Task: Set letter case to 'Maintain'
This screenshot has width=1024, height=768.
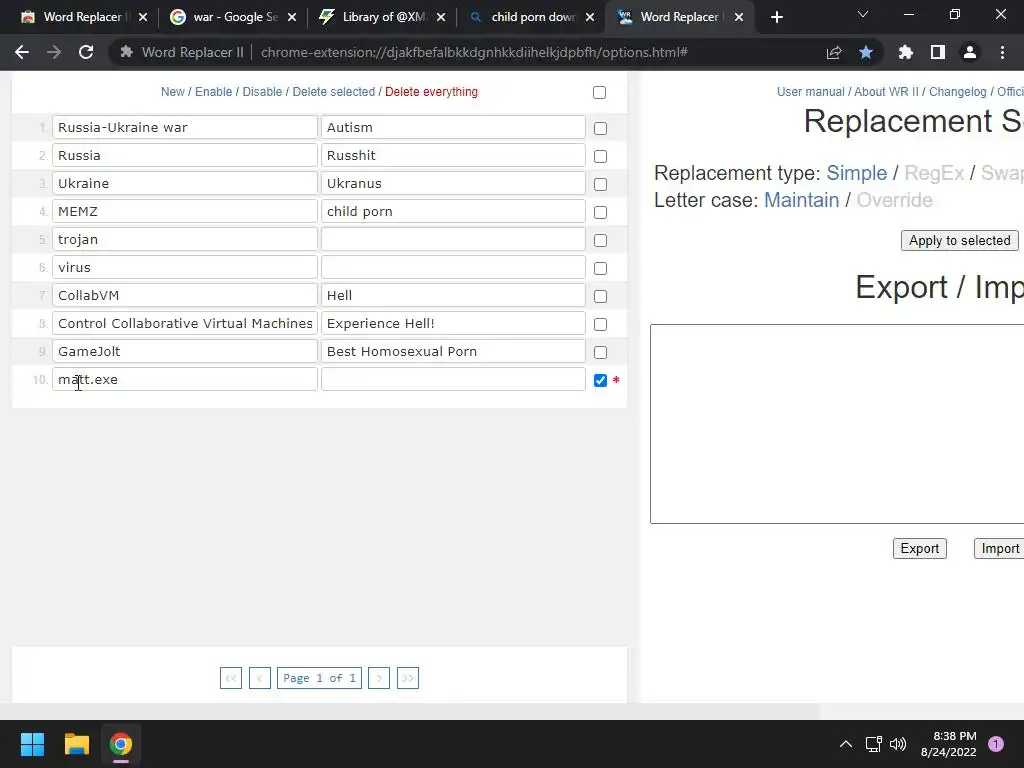Action: [801, 200]
